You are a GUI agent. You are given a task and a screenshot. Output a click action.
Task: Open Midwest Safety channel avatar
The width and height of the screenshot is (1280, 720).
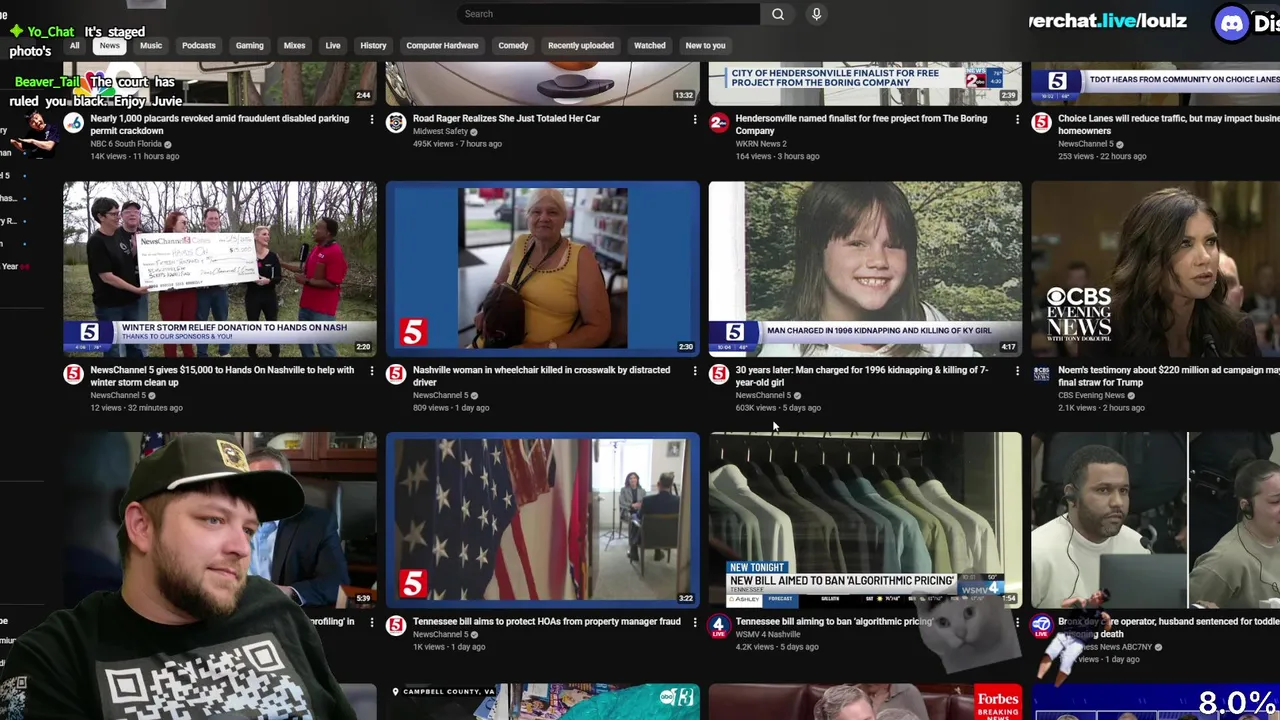tap(396, 122)
